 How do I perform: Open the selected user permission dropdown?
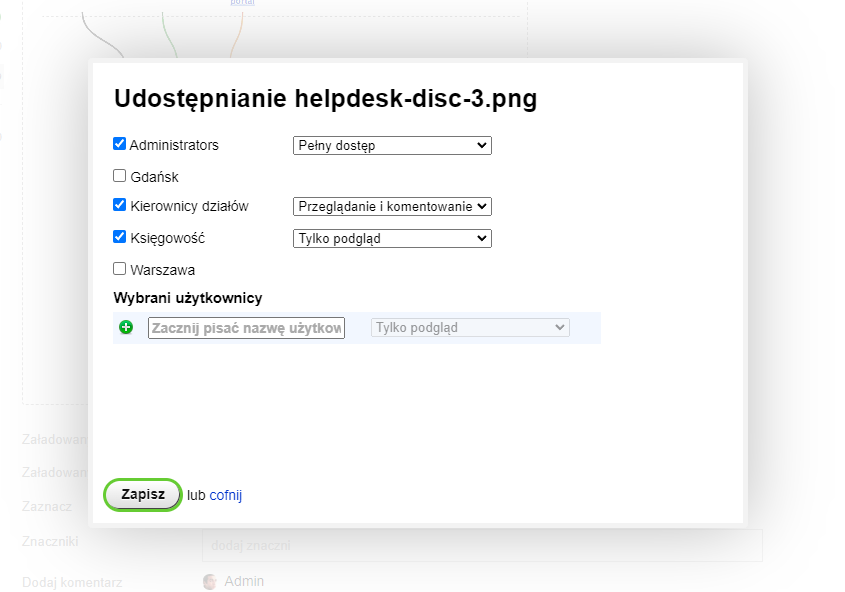(x=469, y=327)
